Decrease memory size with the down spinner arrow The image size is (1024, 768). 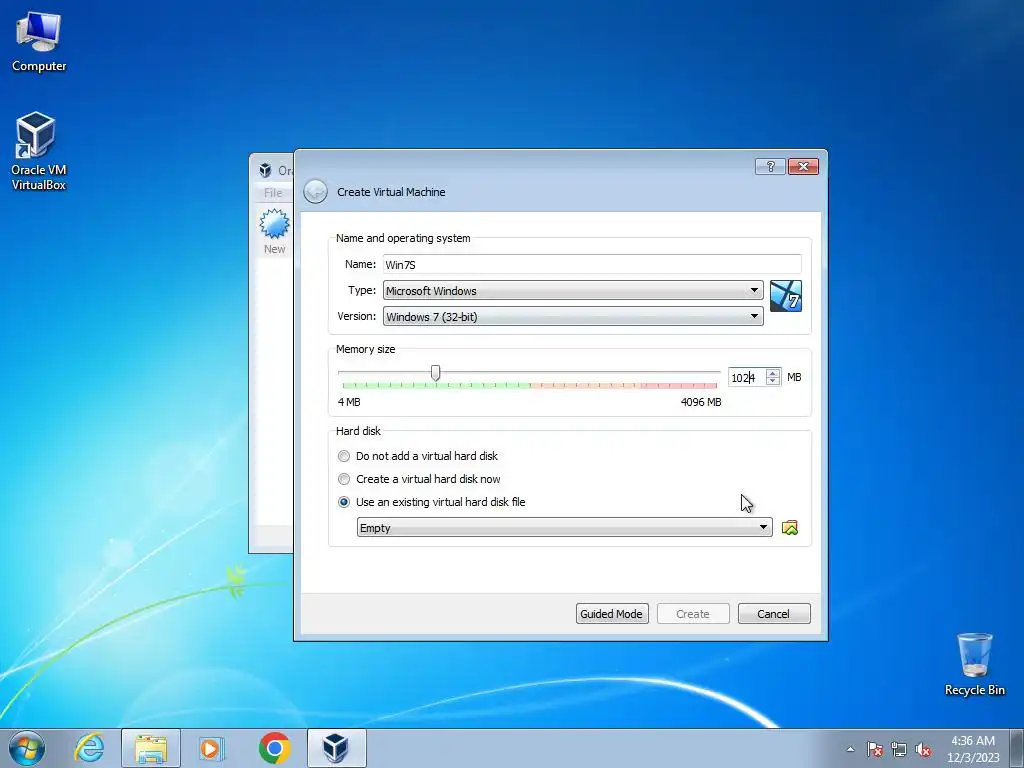[773, 381]
